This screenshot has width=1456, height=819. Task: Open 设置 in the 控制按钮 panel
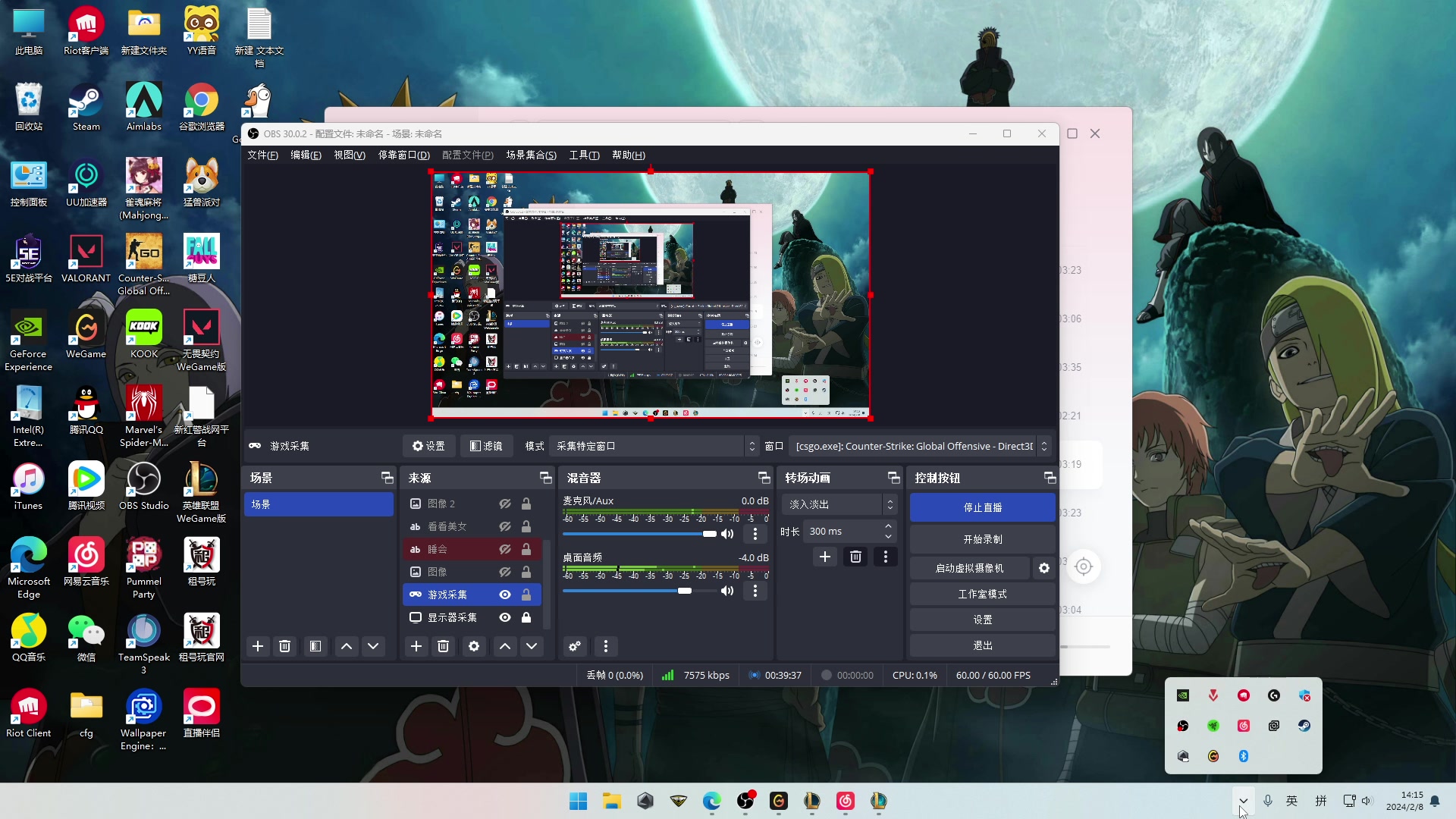983,620
